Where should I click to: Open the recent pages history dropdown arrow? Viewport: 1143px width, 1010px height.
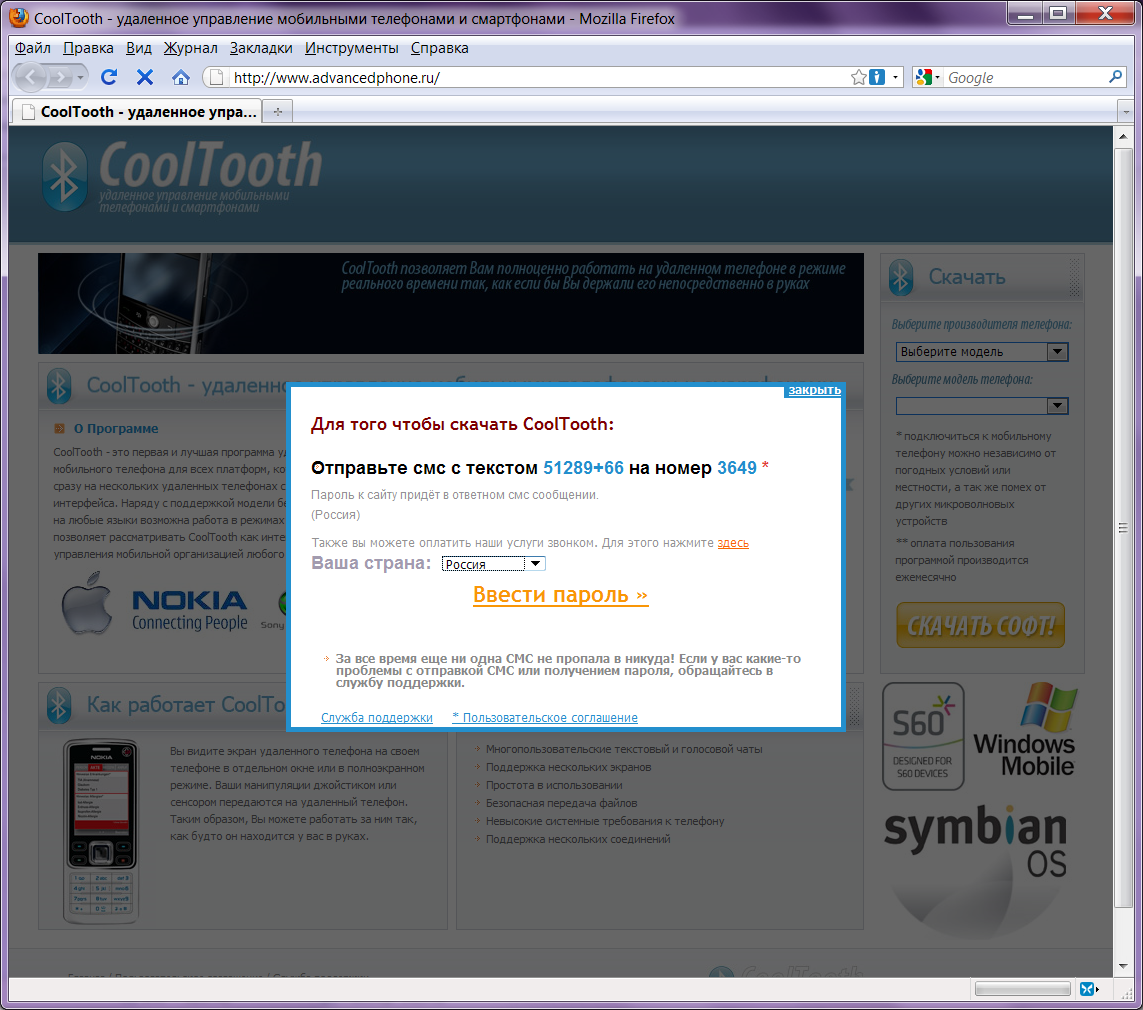[80, 77]
